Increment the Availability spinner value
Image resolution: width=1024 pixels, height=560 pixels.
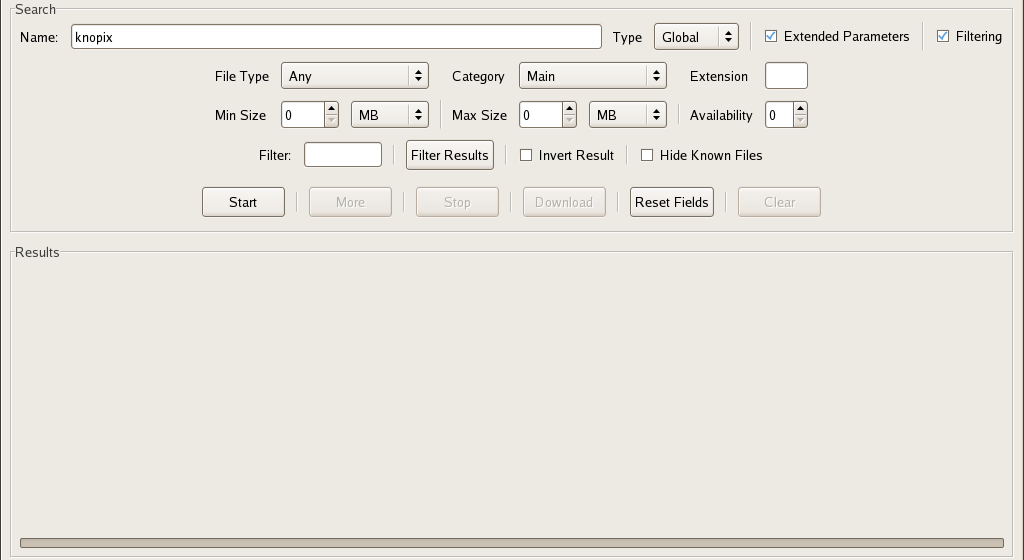coord(800,109)
